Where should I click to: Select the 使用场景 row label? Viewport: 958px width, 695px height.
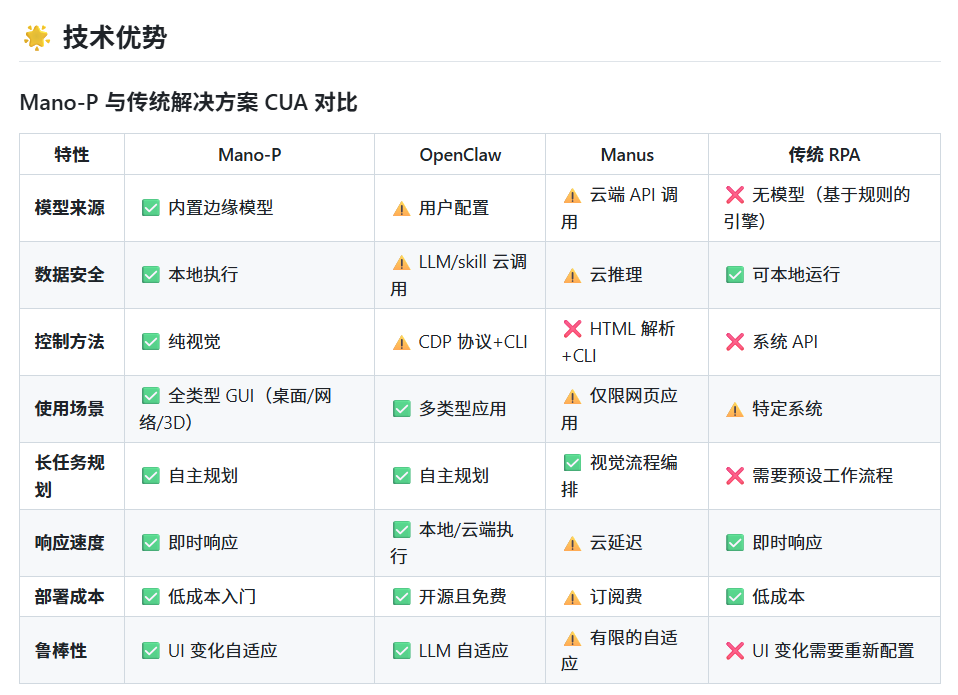[70, 409]
